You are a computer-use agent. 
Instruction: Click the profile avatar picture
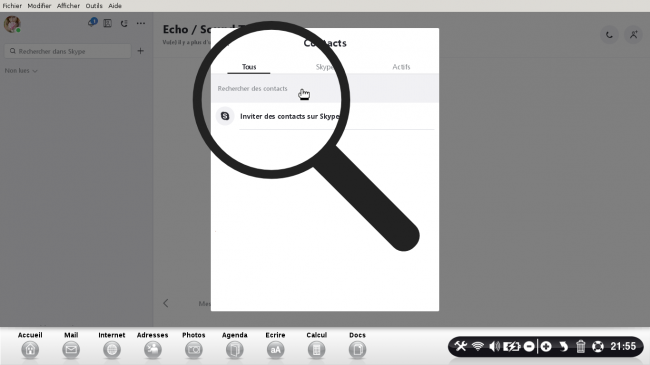click(x=12, y=24)
